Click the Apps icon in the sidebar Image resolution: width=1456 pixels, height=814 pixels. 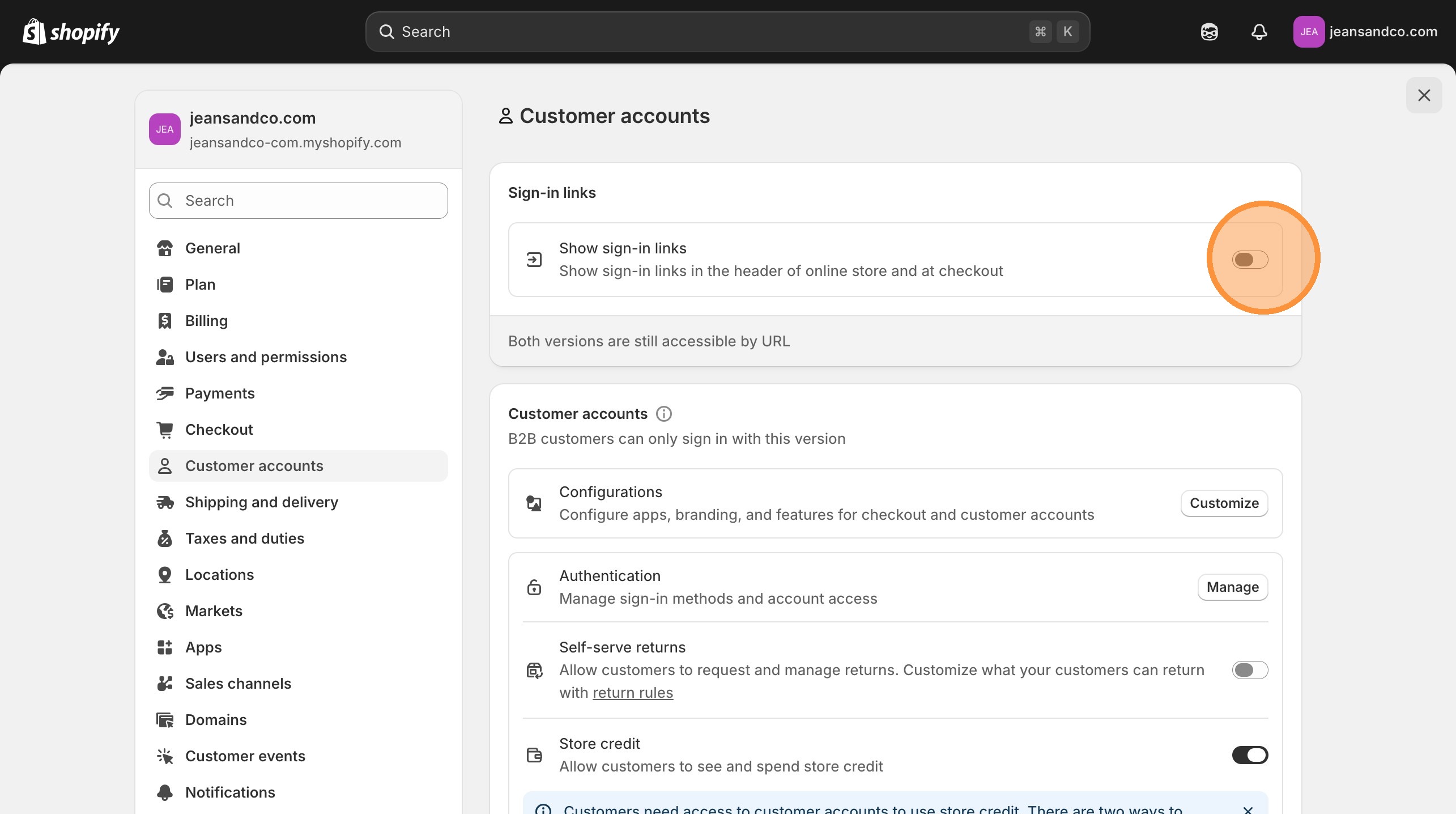pyautogui.click(x=165, y=647)
